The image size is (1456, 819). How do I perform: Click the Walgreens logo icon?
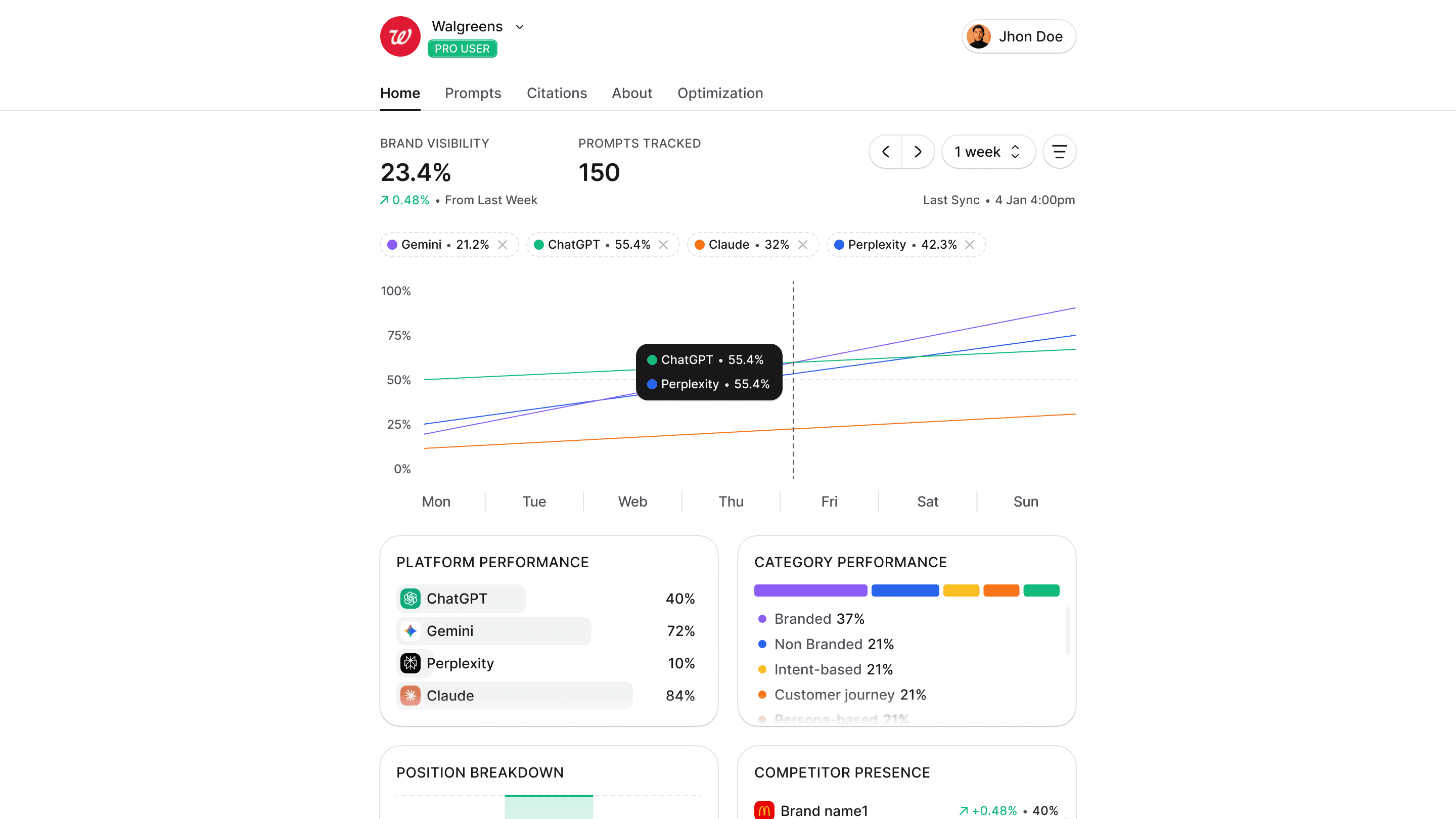tap(399, 36)
